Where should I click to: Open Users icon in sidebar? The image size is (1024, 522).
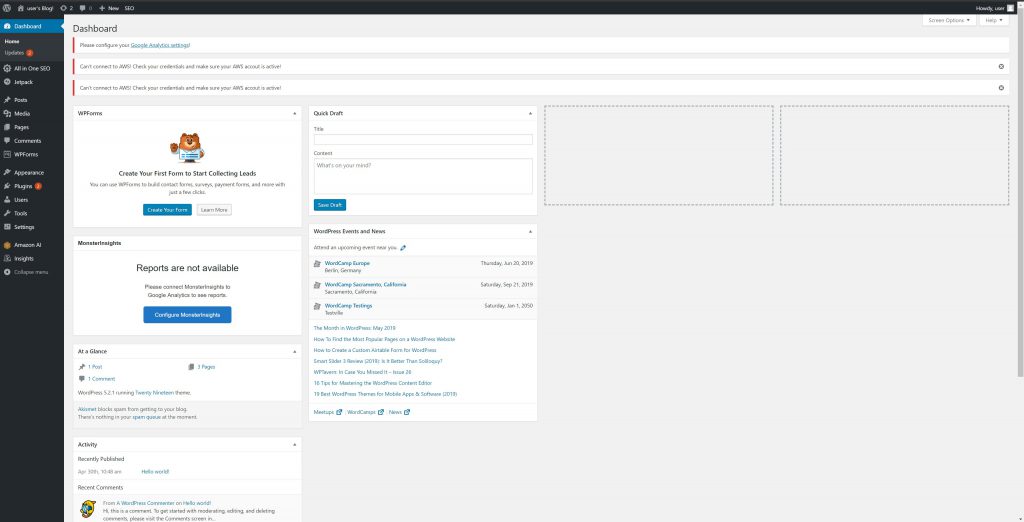7,200
